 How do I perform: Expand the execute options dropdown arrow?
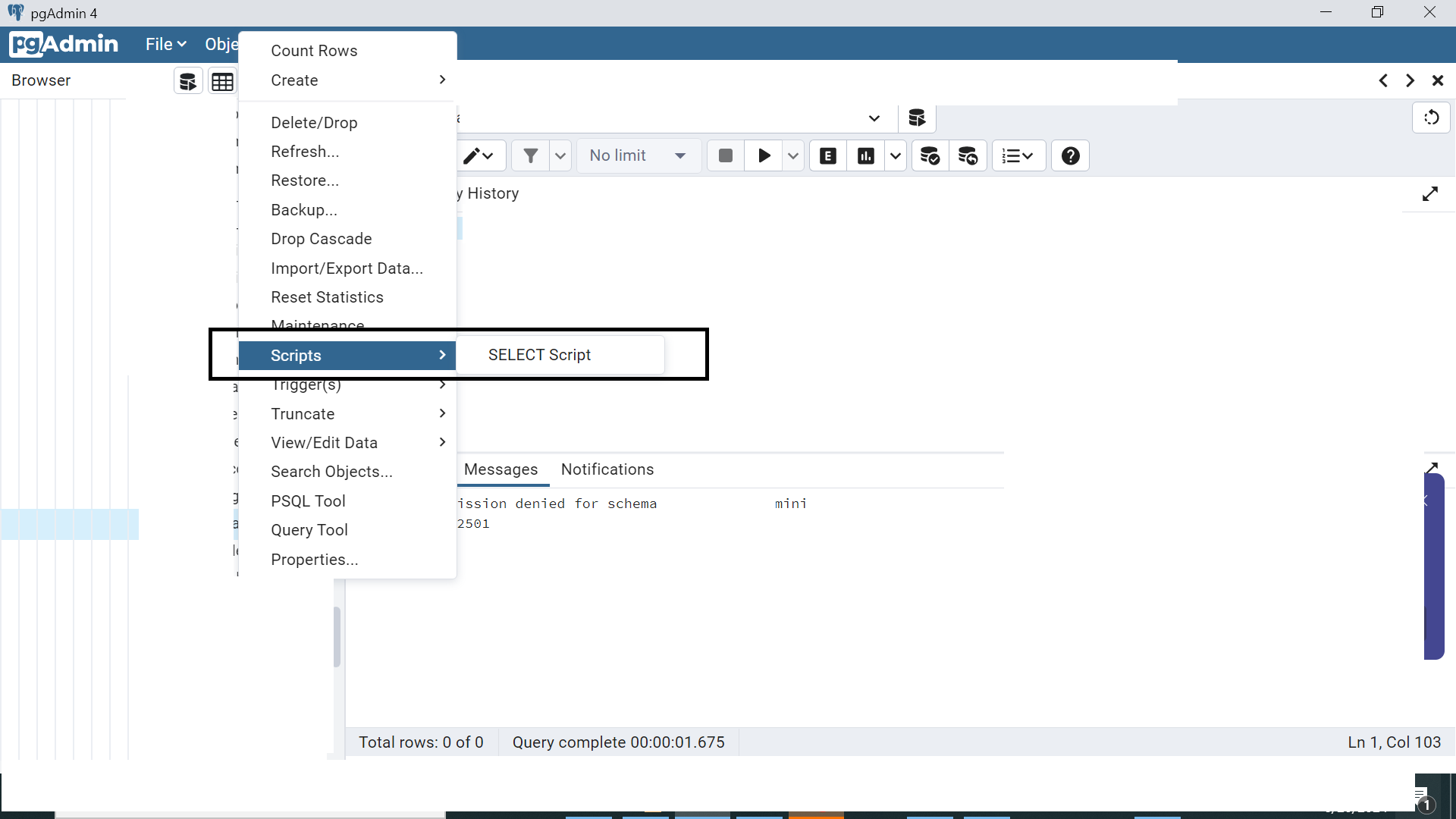793,156
